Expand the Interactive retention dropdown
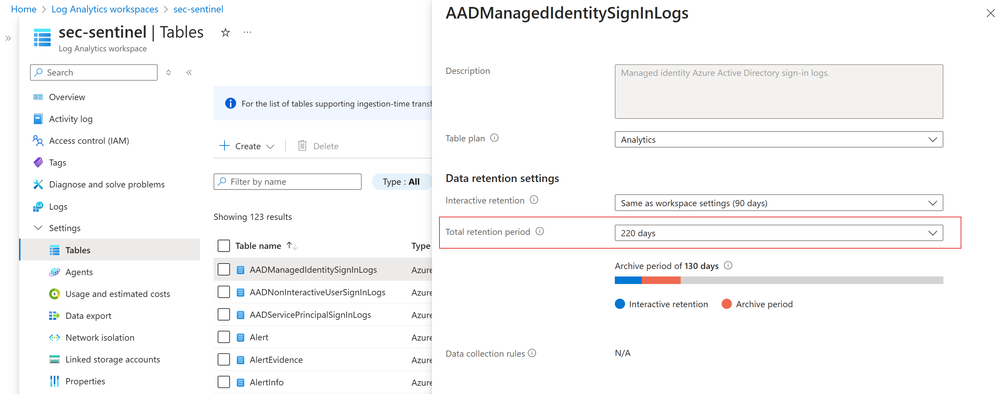 (779, 203)
